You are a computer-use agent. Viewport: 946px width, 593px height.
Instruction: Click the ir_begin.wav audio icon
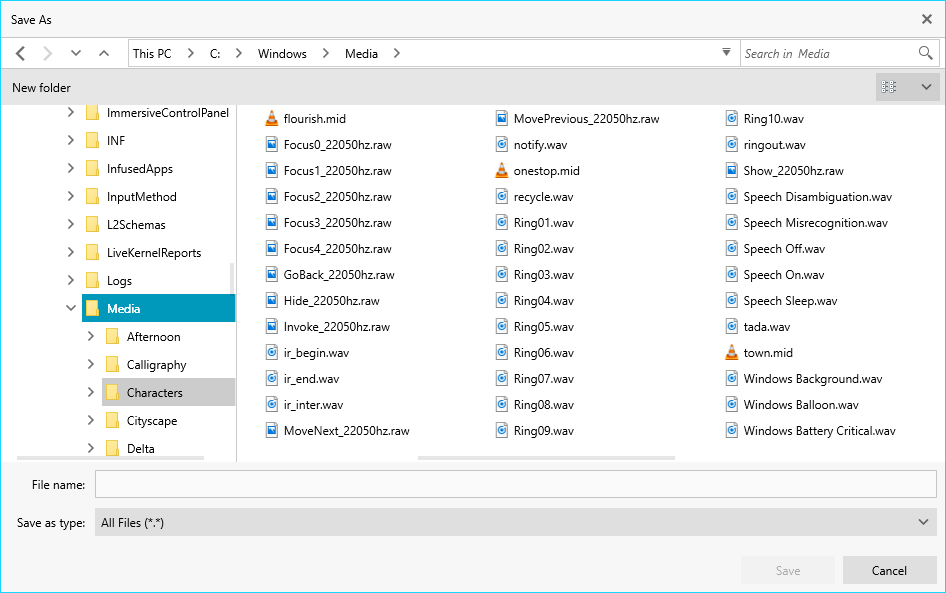(272, 352)
